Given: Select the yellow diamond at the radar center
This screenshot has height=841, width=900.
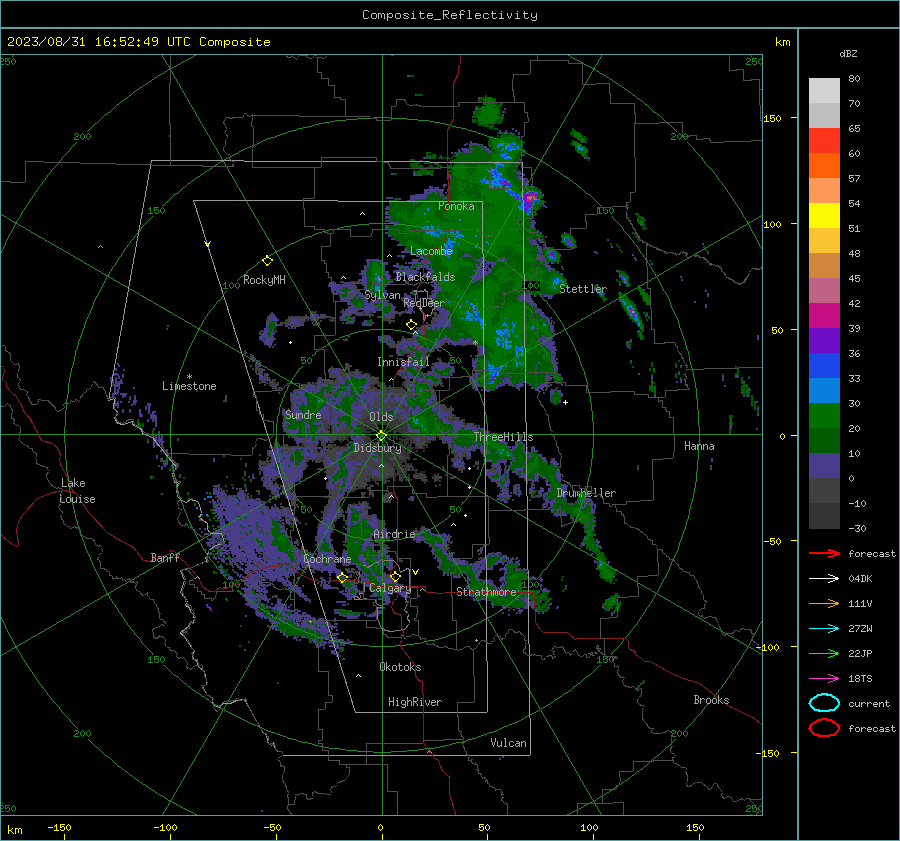Looking at the screenshot, I should (381, 436).
